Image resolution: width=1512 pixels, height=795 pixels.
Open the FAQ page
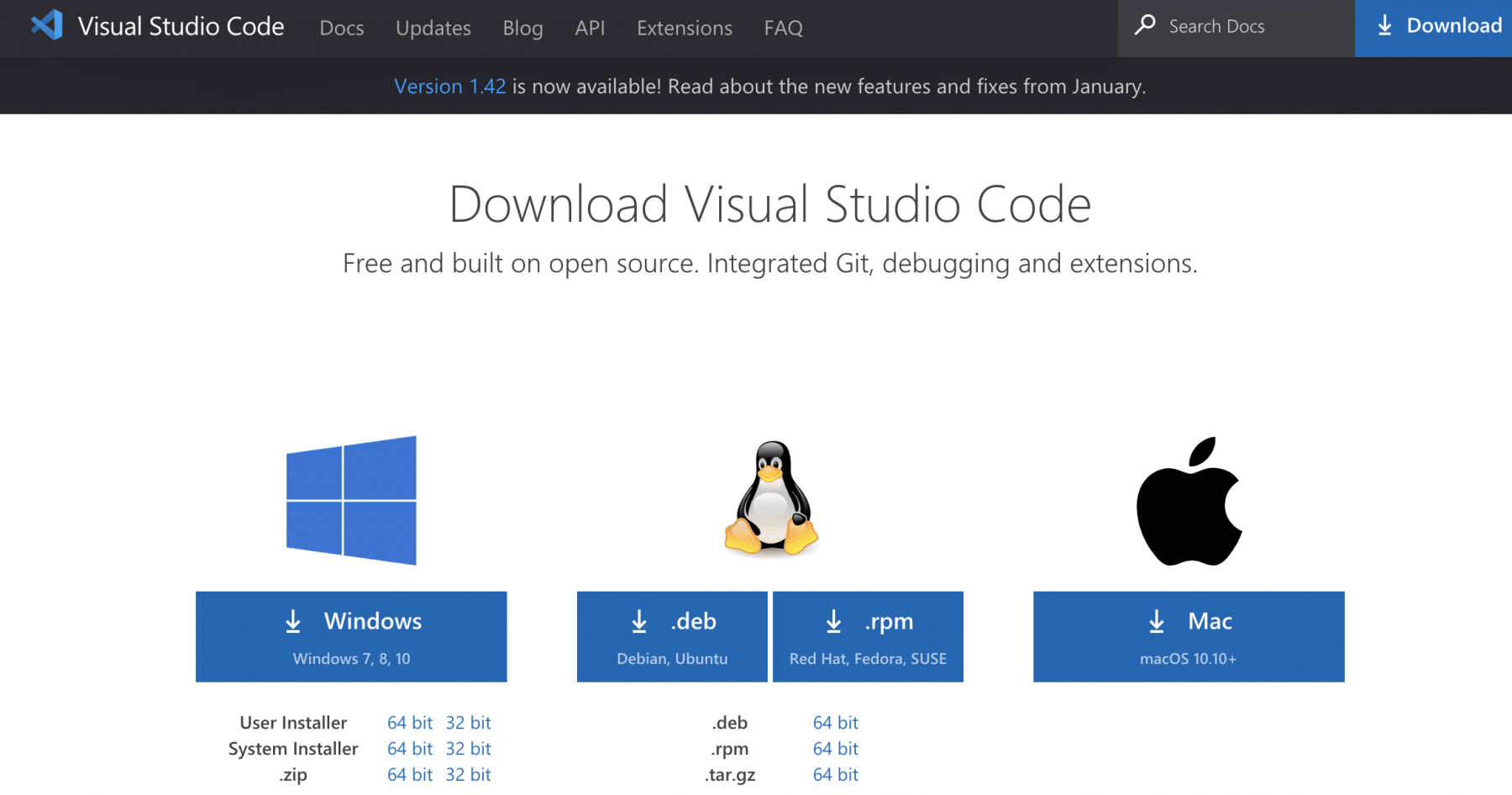tap(783, 28)
